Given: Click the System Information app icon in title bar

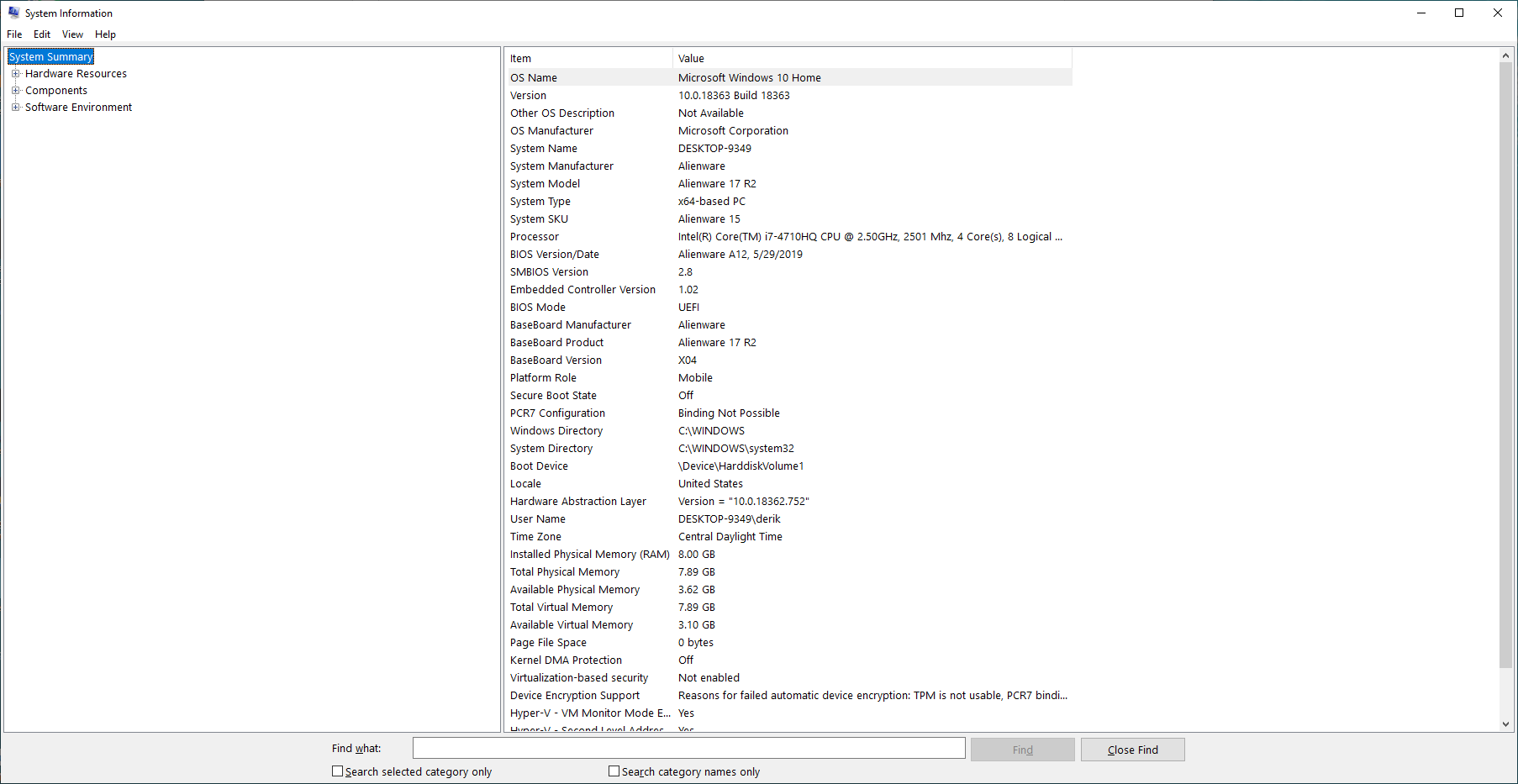Looking at the screenshot, I should (x=13, y=13).
